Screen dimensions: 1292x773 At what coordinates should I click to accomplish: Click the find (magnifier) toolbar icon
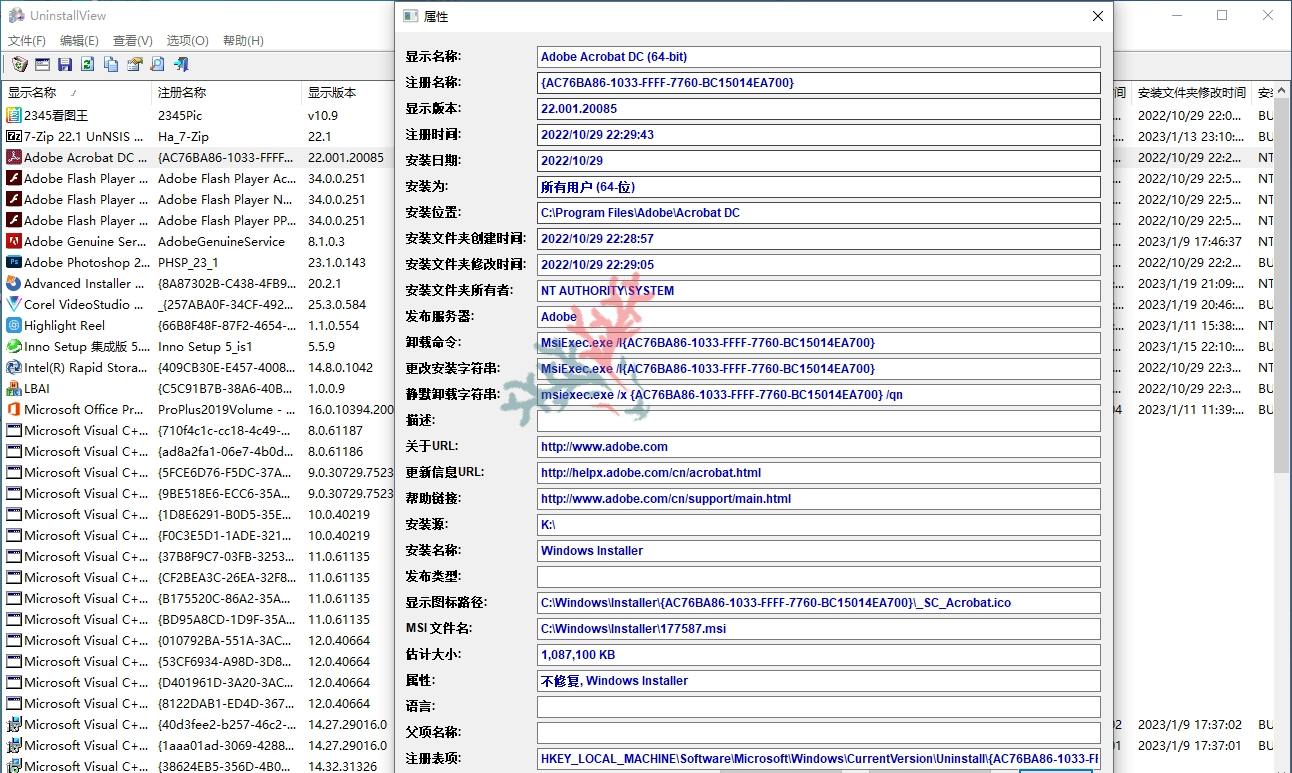[x=157, y=64]
